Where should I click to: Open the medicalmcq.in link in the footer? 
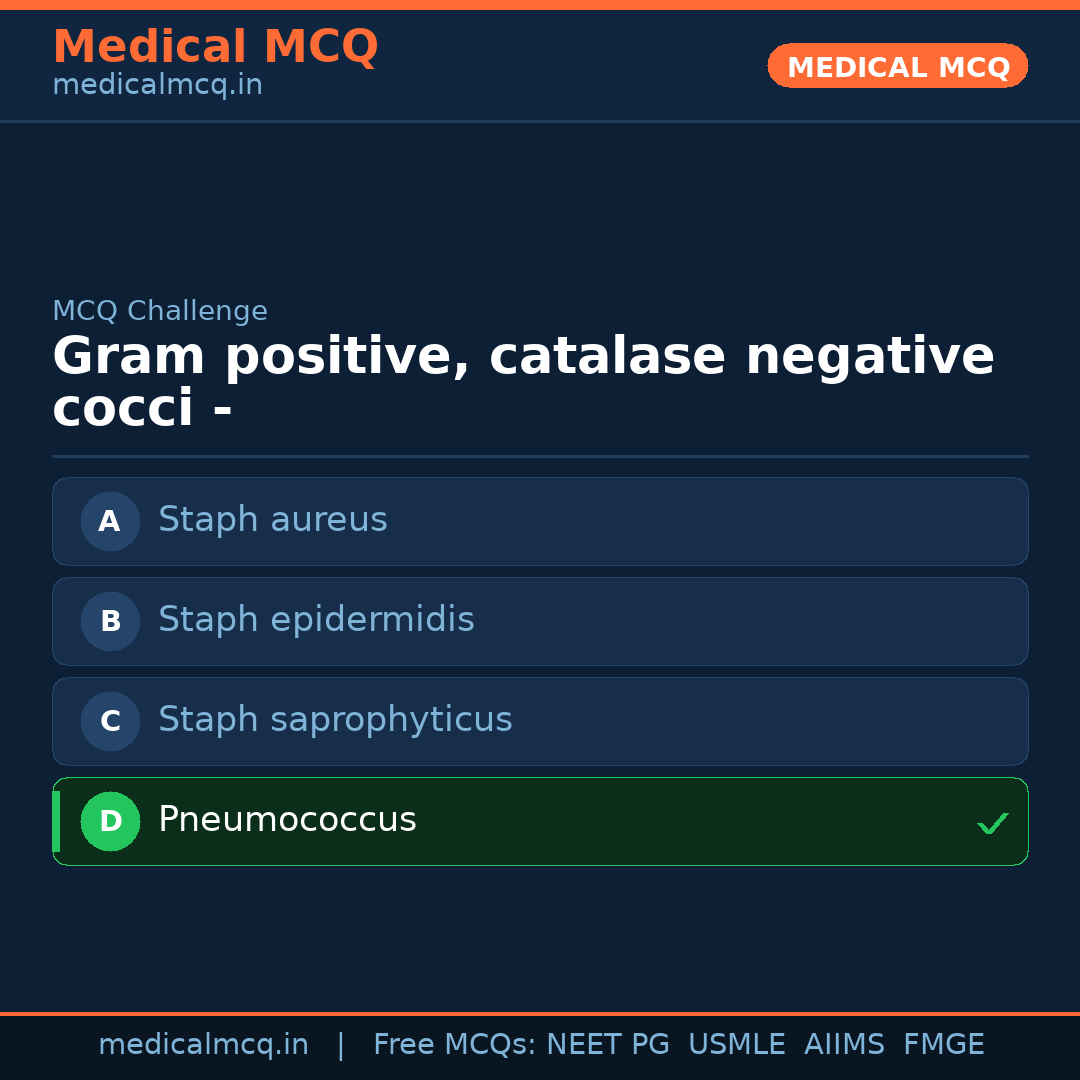tap(204, 1044)
